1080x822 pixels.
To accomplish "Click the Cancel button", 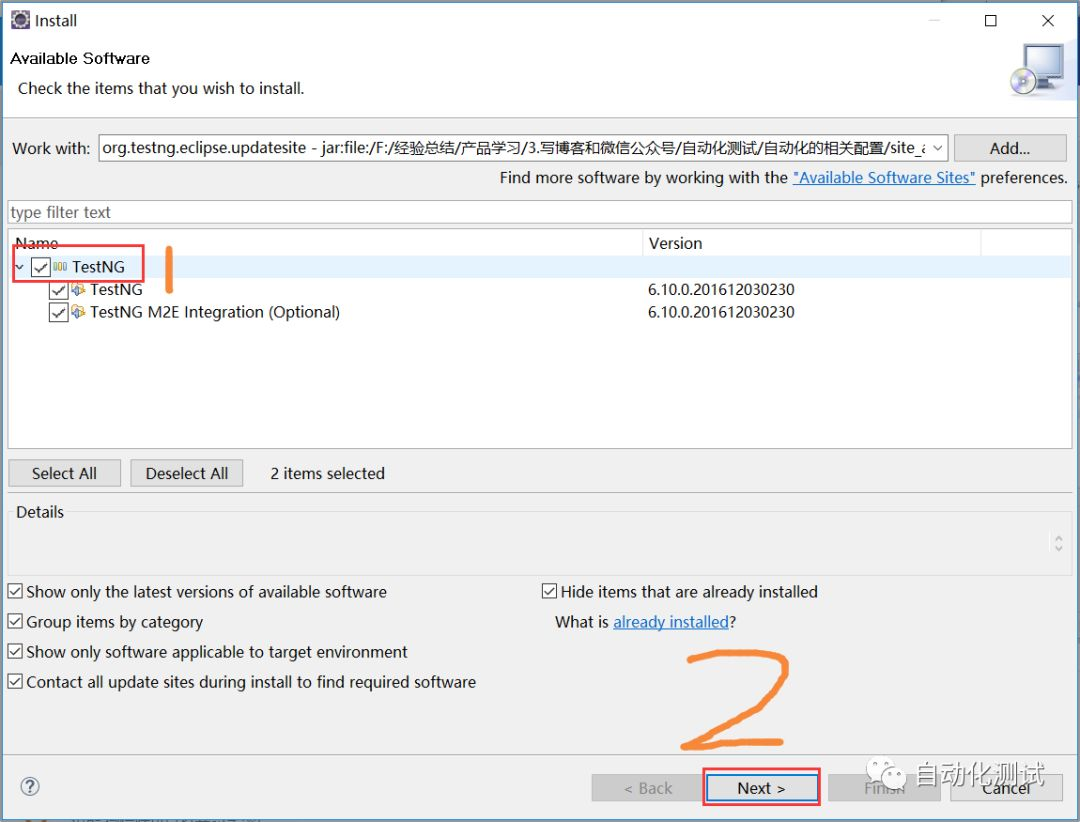I will pyautogui.click(x=1006, y=788).
